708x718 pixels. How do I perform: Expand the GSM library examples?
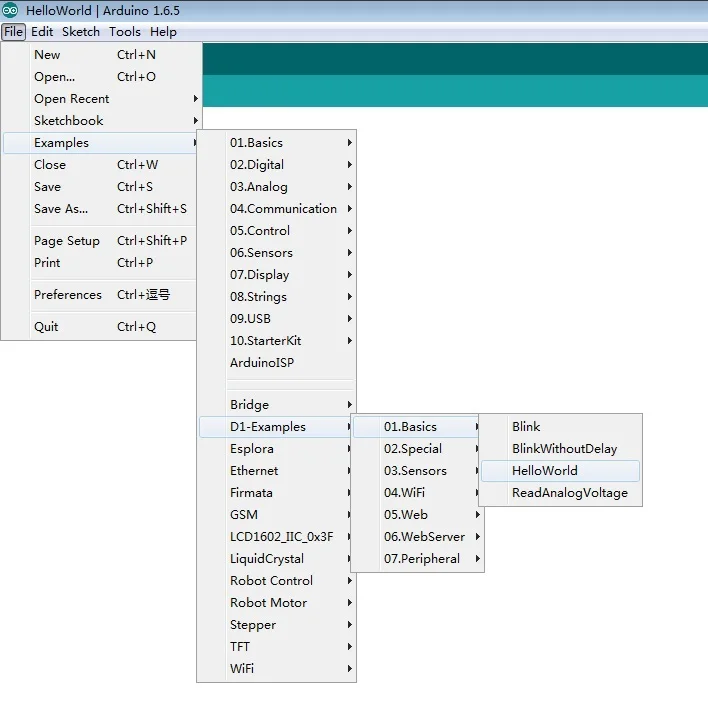275,514
